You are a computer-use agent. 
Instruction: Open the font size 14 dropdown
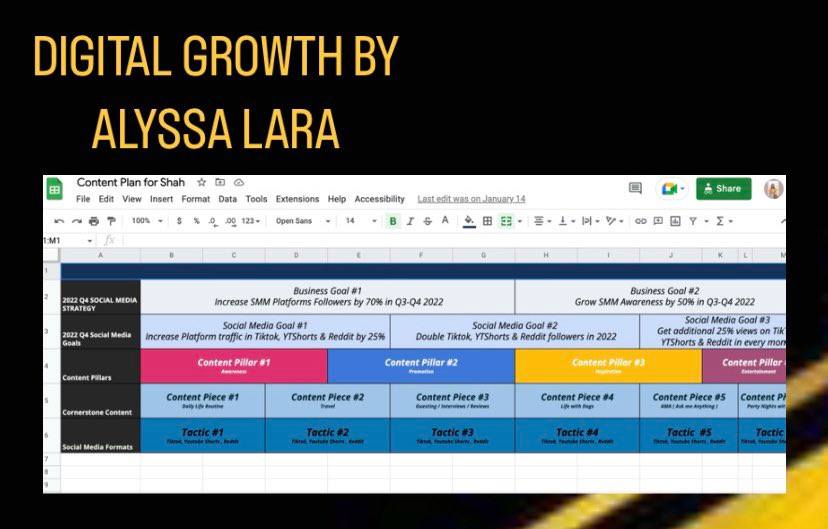361,221
